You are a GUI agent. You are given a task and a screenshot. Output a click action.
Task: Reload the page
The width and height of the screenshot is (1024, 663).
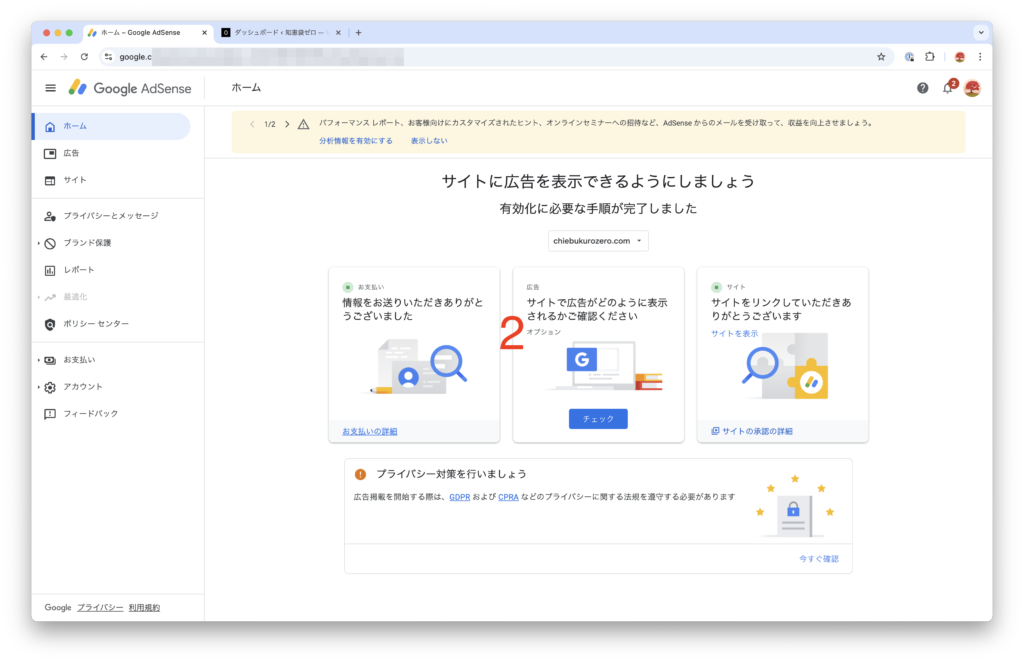click(84, 57)
